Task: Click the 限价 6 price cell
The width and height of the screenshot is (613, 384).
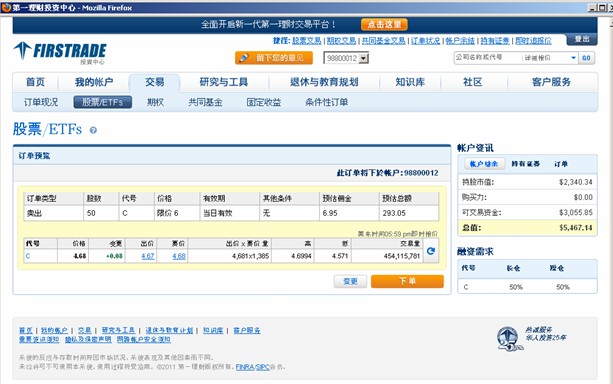Action: 177,213
